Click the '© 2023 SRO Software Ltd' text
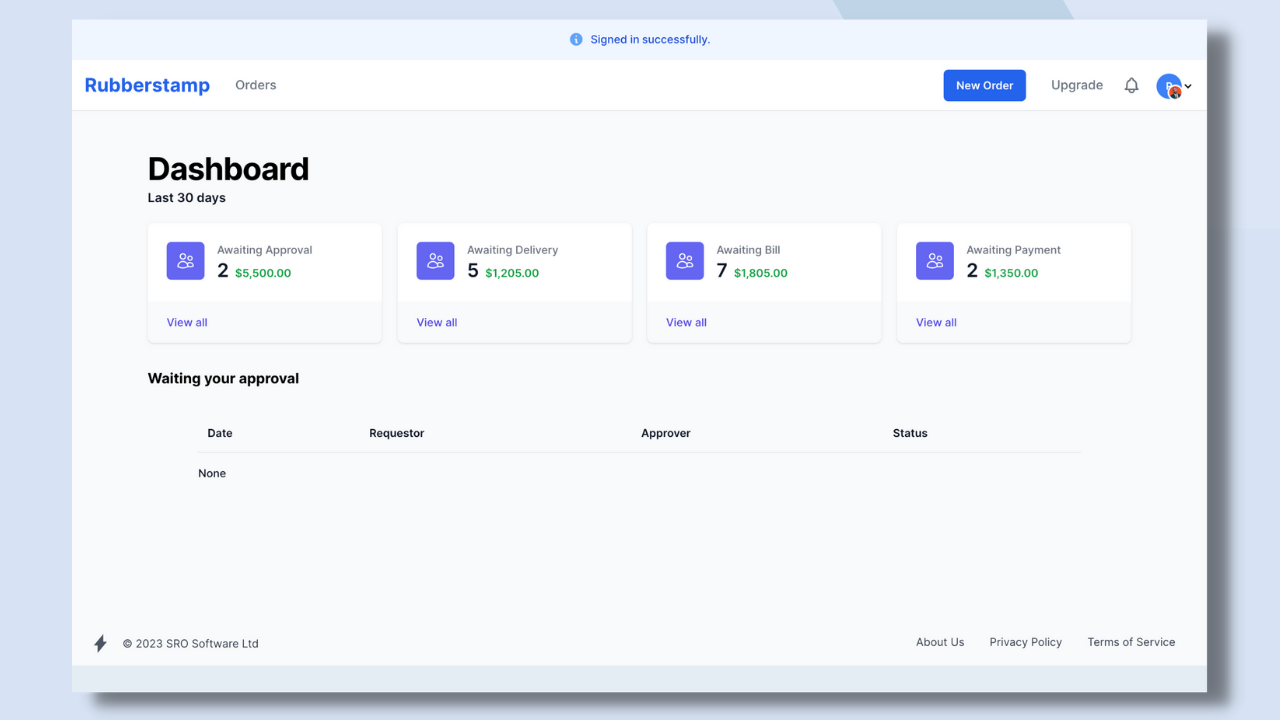 point(190,644)
